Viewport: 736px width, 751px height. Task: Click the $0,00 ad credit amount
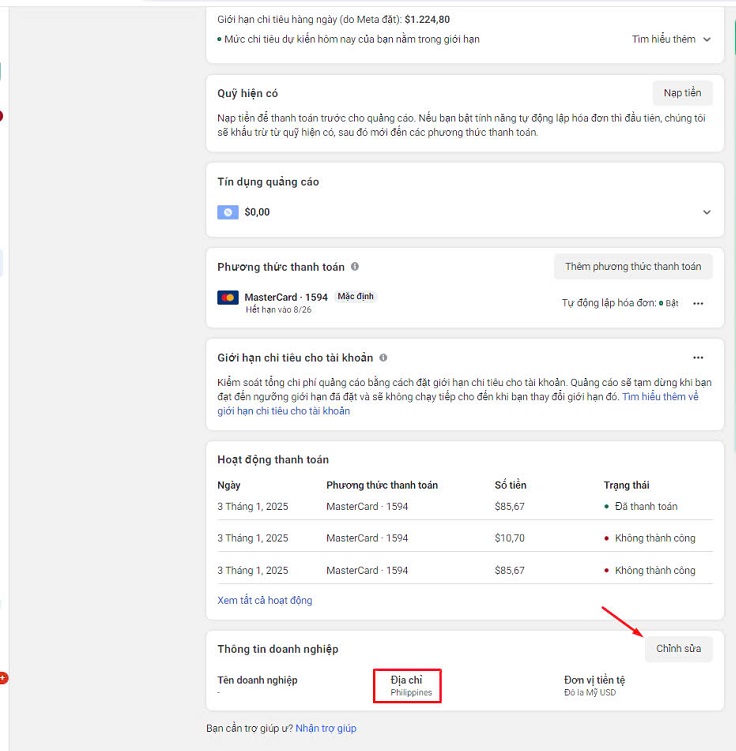click(x=257, y=212)
